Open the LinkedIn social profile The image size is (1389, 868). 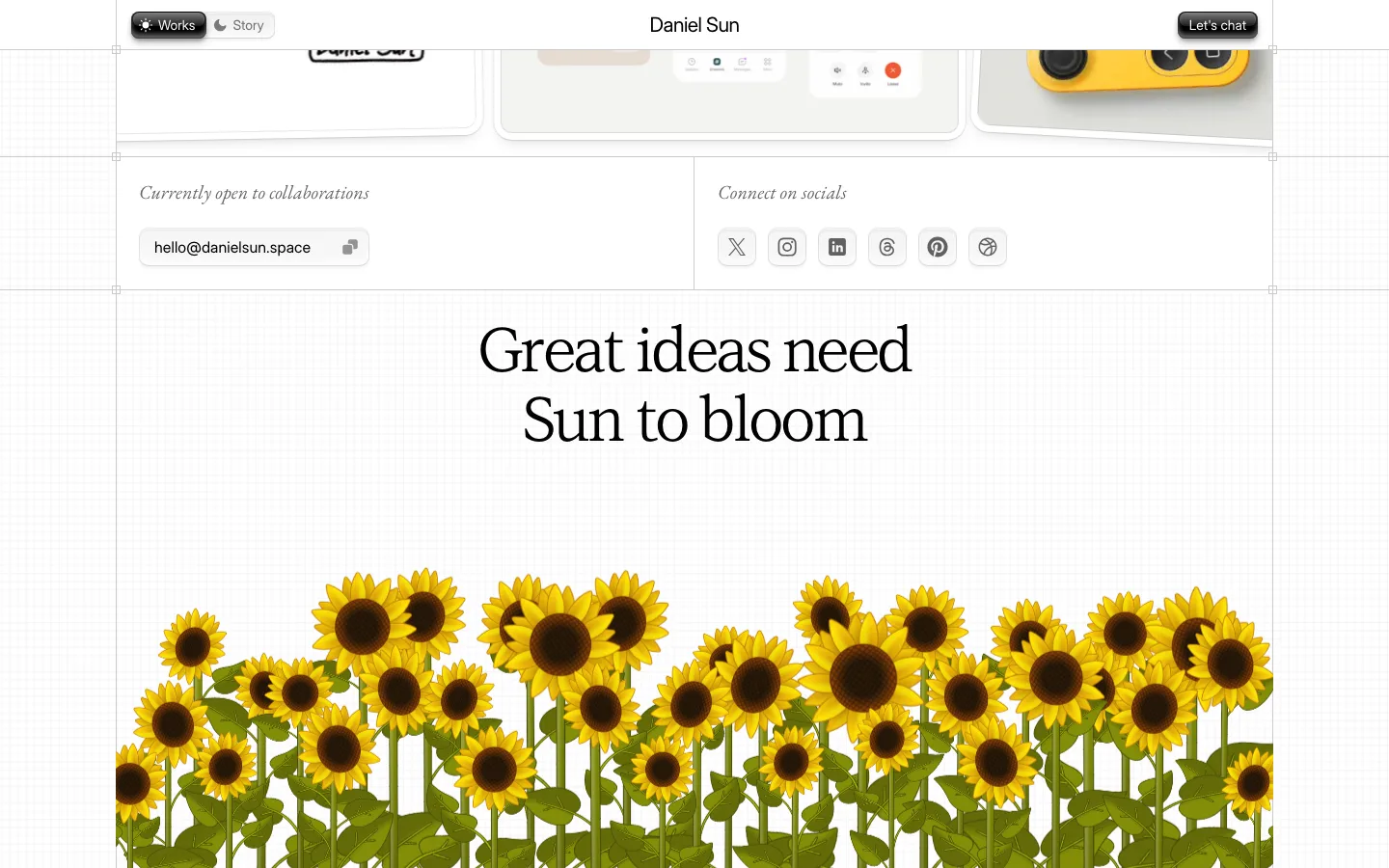tap(837, 247)
